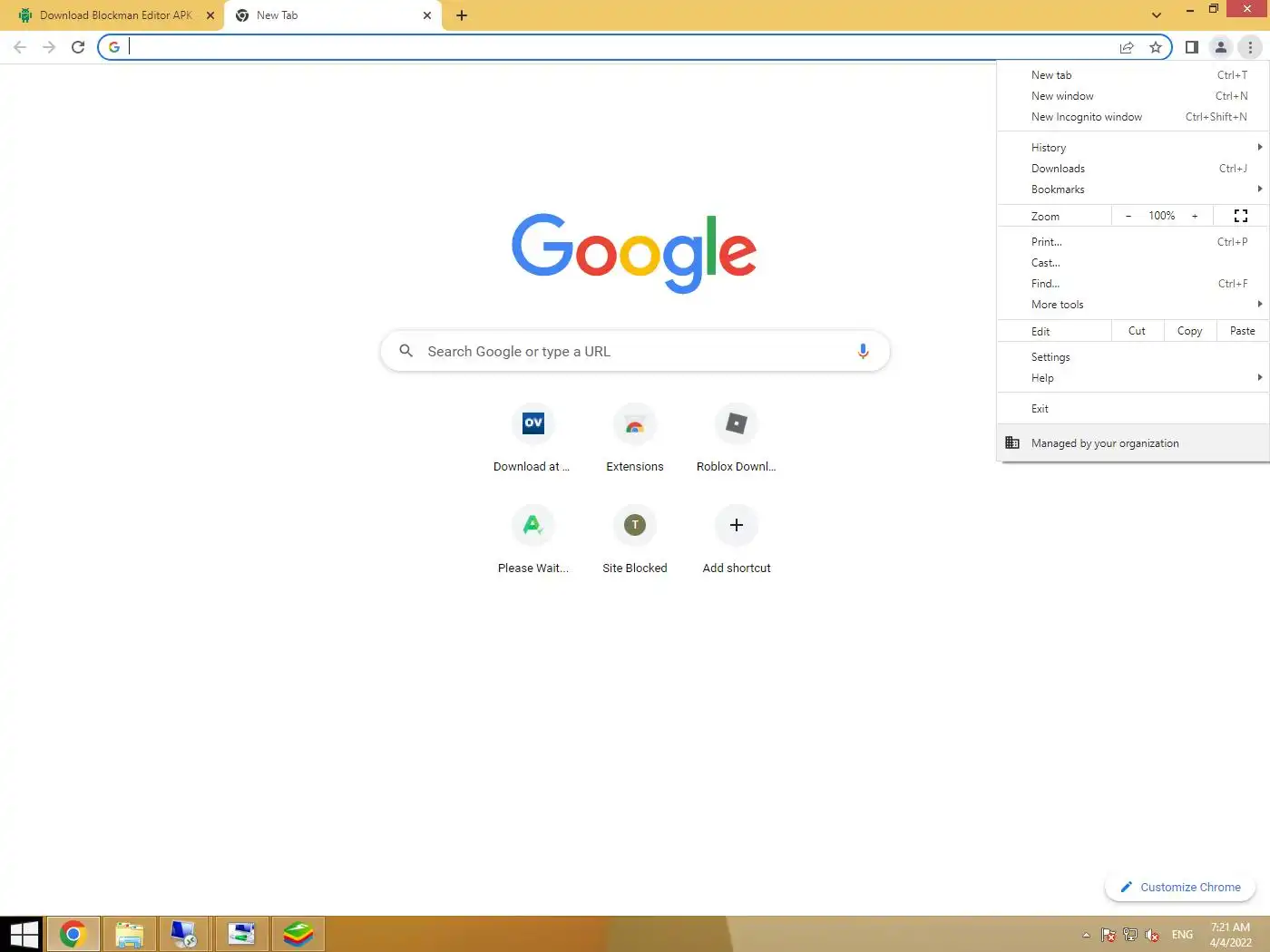The image size is (1270, 952).
Task: Click Managed by your organization
Action: (1133, 443)
